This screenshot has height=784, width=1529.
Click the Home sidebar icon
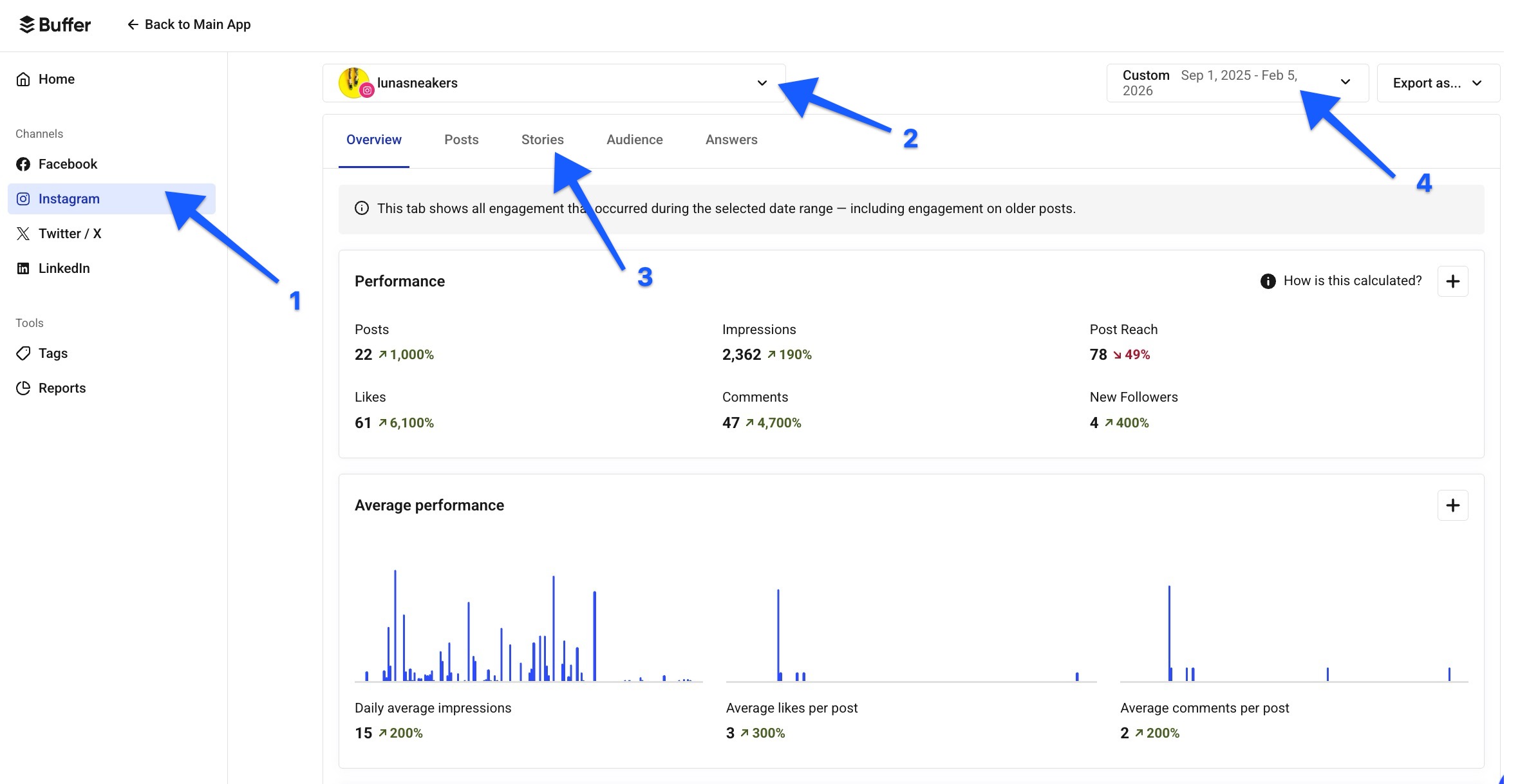coord(23,79)
